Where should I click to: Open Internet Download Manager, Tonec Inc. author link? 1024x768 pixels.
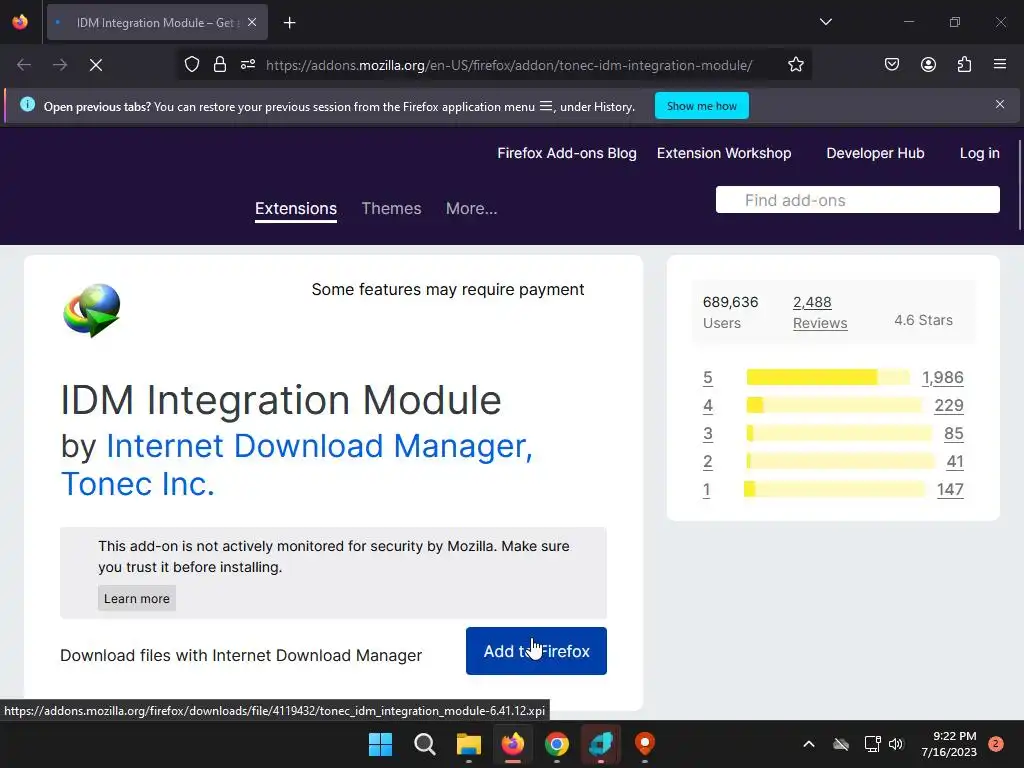(x=297, y=465)
